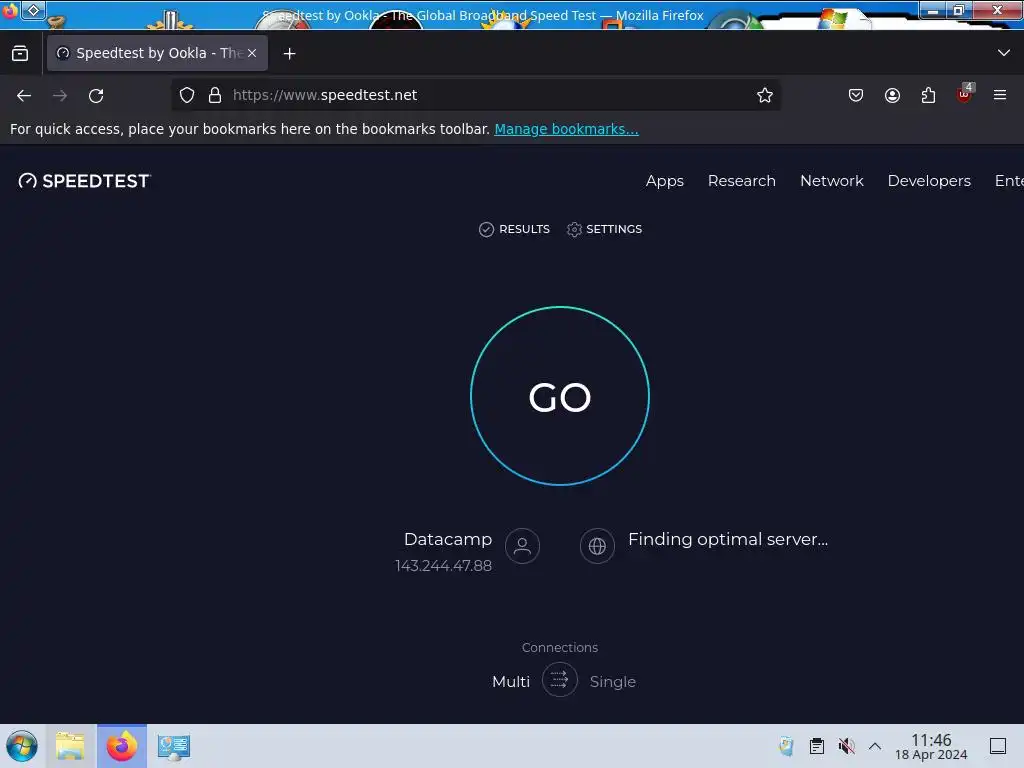Click the uBlock Origin extension icon
Image resolution: width=1024 pixels, height=768 pixels.
coord(965,94)
